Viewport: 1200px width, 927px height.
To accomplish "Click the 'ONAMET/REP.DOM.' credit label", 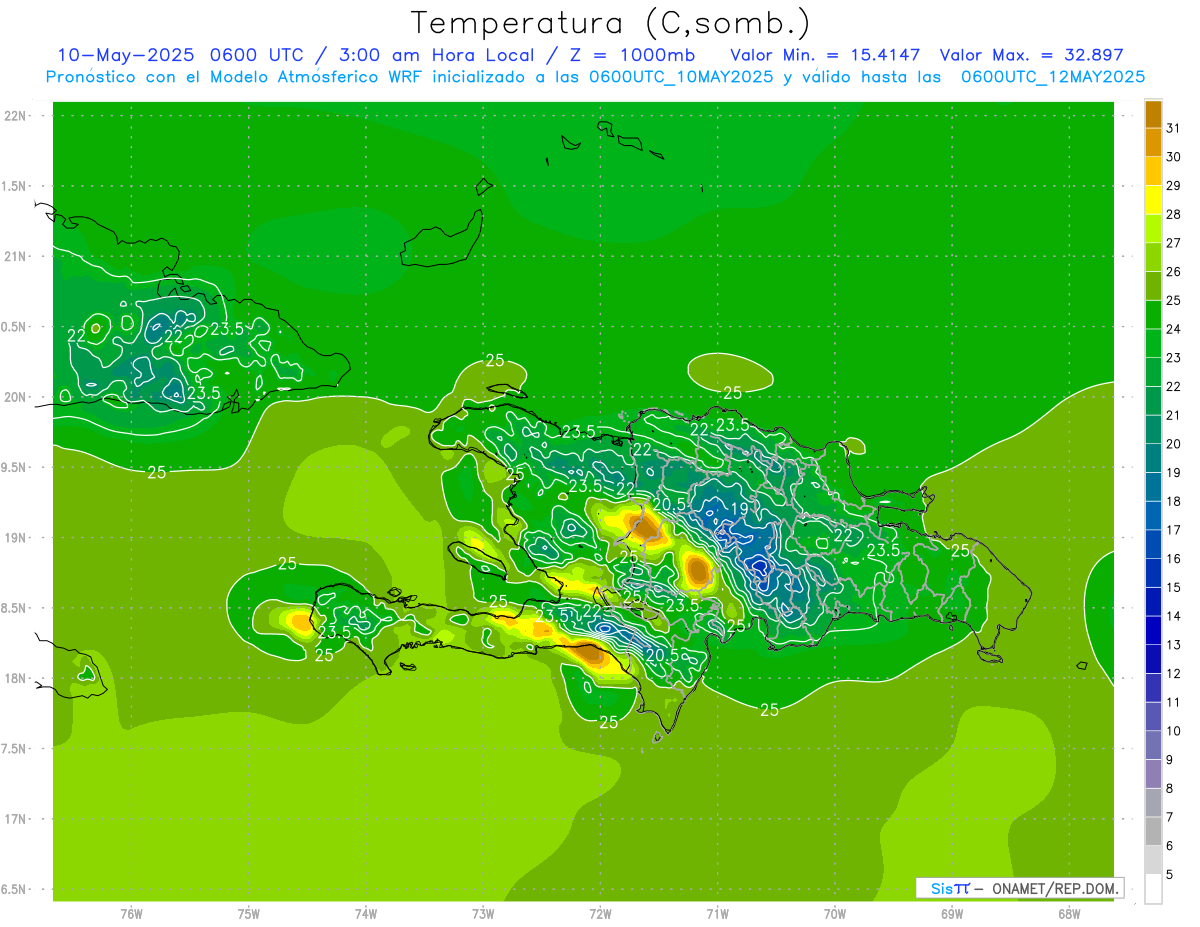I will point(1053,888).
